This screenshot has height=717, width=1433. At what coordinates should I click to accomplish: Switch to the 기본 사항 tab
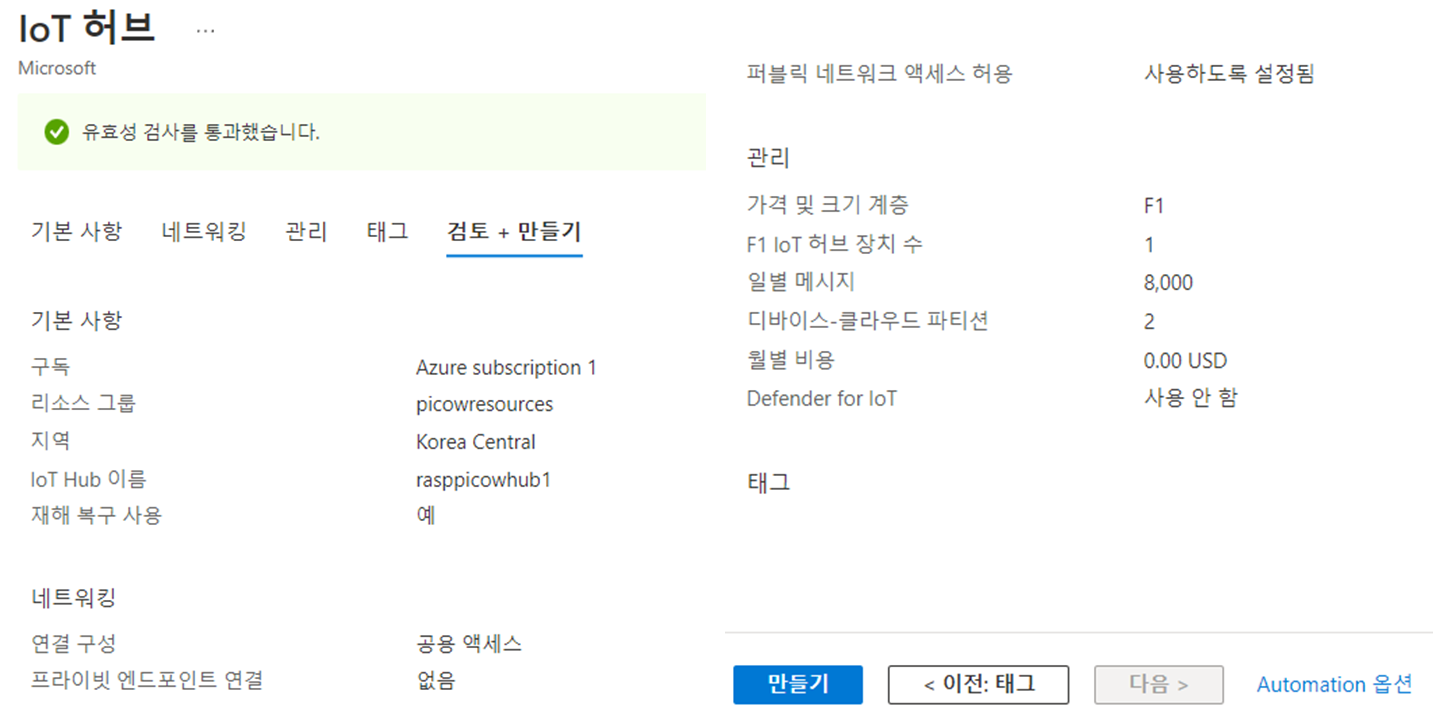click(77, 232)
